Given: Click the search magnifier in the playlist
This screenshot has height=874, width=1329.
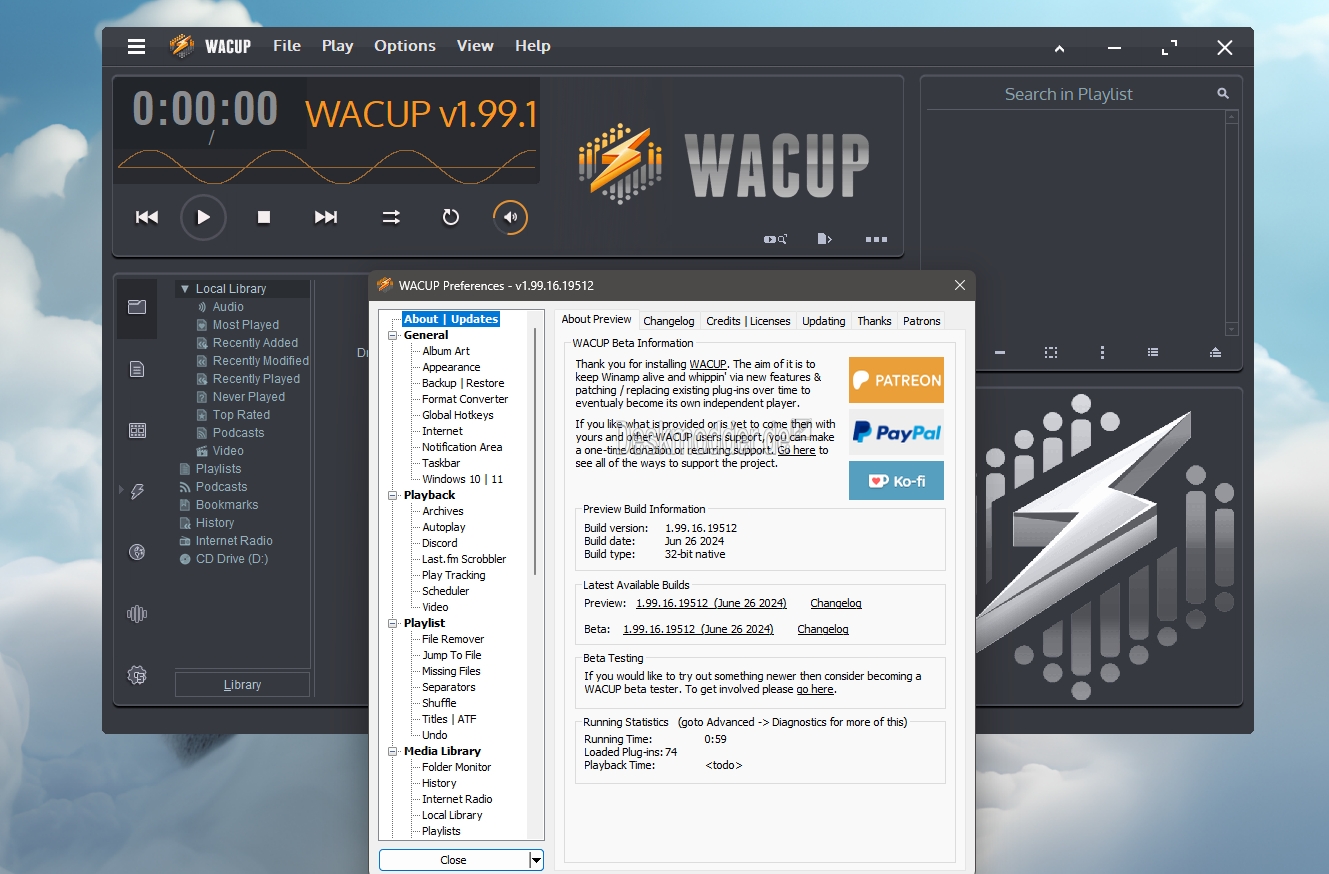Looking at the screenshot, I should 1223,93.
